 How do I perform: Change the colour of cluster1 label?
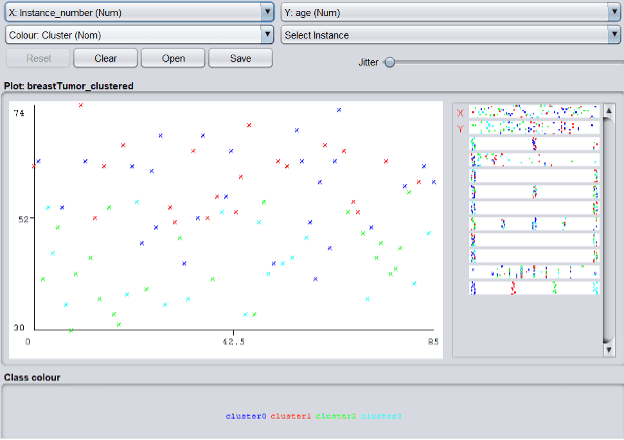point(291,416)
